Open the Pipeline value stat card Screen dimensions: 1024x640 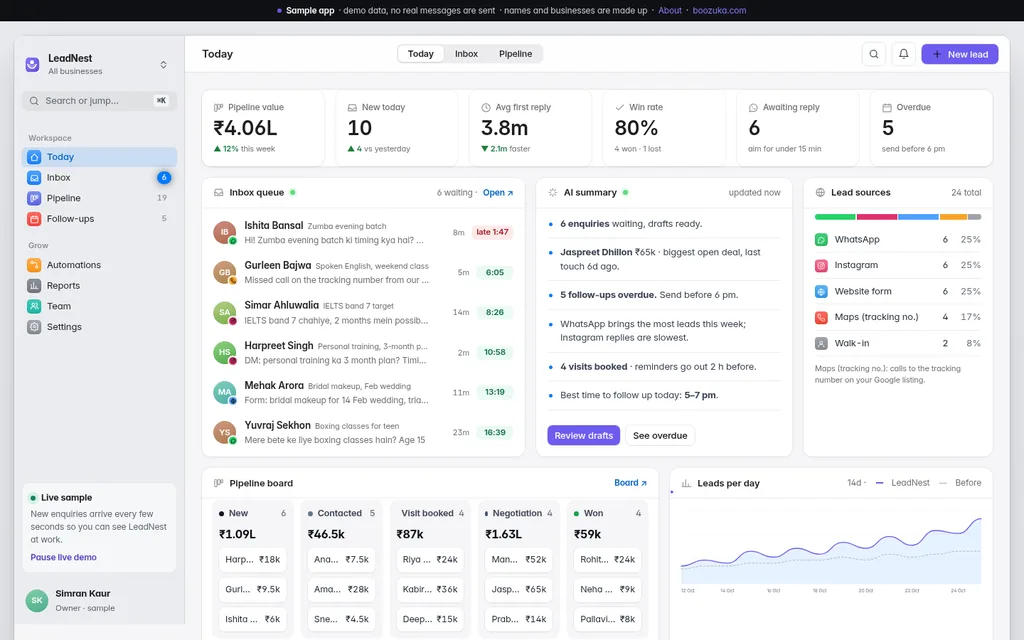coord(263,128)
